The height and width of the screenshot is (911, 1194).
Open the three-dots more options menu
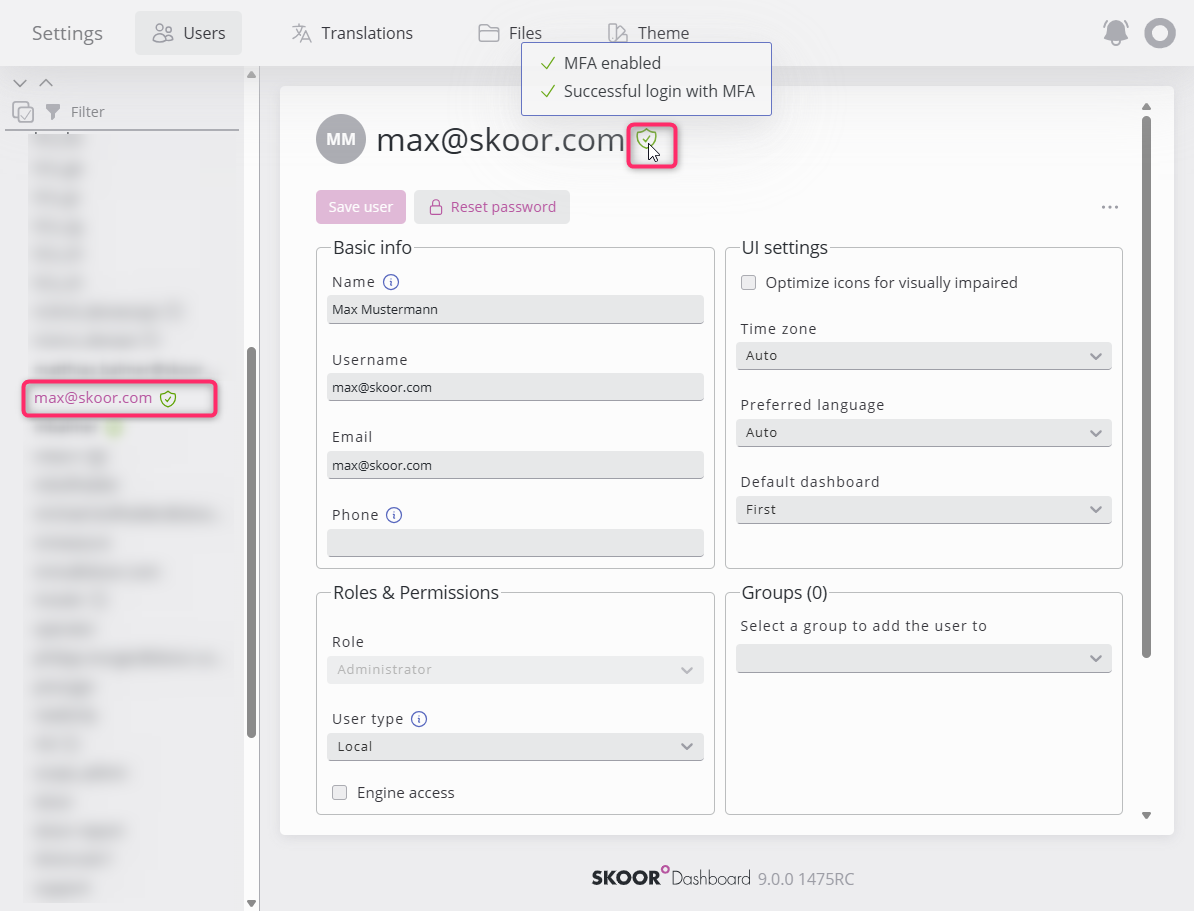(1109, 207)
